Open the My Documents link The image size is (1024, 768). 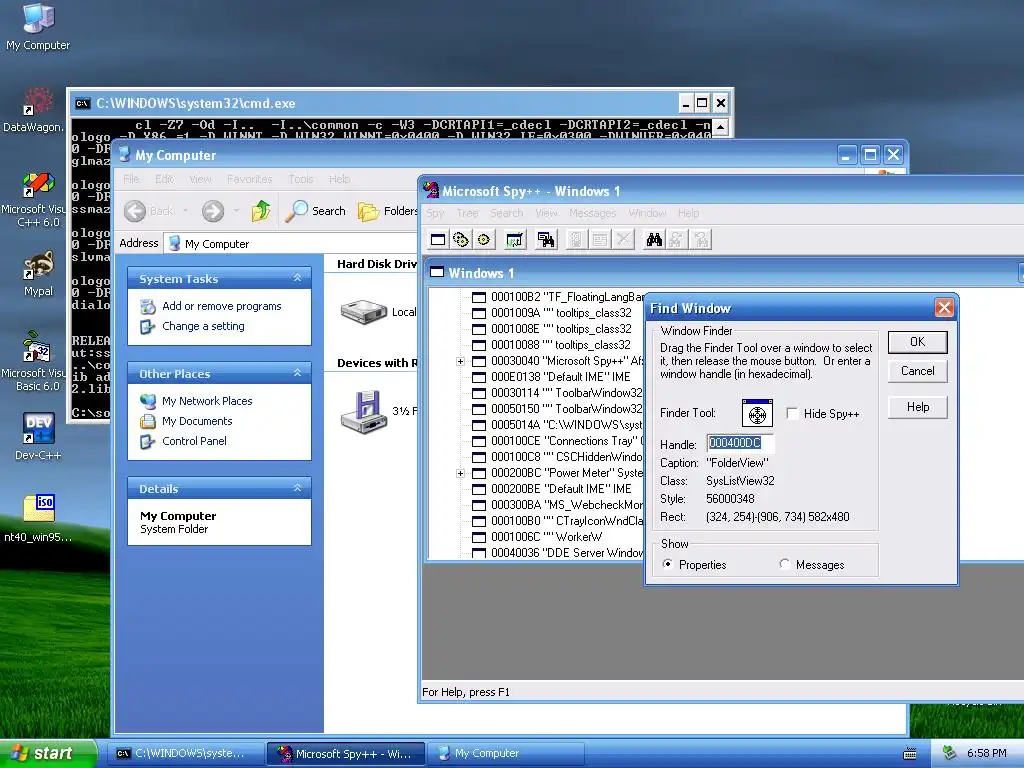pyautogui.click(x=197, y=421)
